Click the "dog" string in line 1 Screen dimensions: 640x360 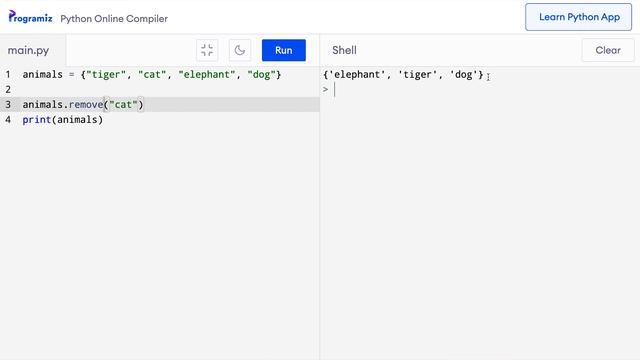coord(261,75)
